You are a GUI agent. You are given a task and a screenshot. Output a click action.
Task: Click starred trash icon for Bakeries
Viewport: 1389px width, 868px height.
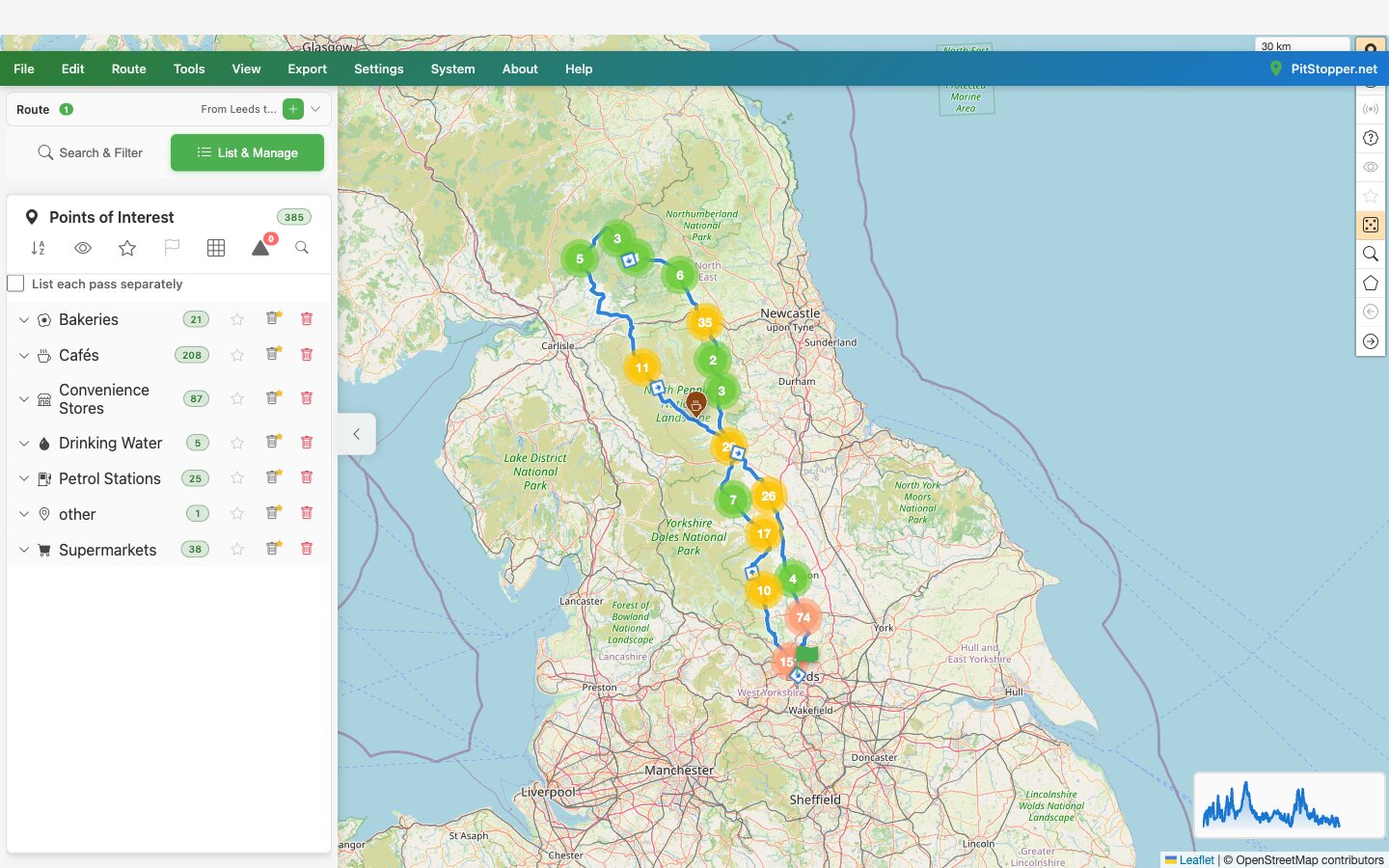pos(273,318)
